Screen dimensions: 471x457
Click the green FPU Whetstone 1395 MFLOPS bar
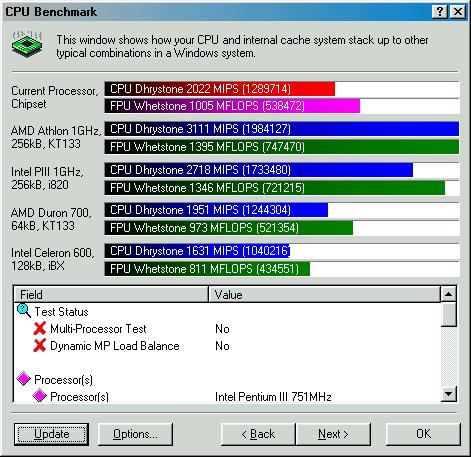tap(282, 147)
